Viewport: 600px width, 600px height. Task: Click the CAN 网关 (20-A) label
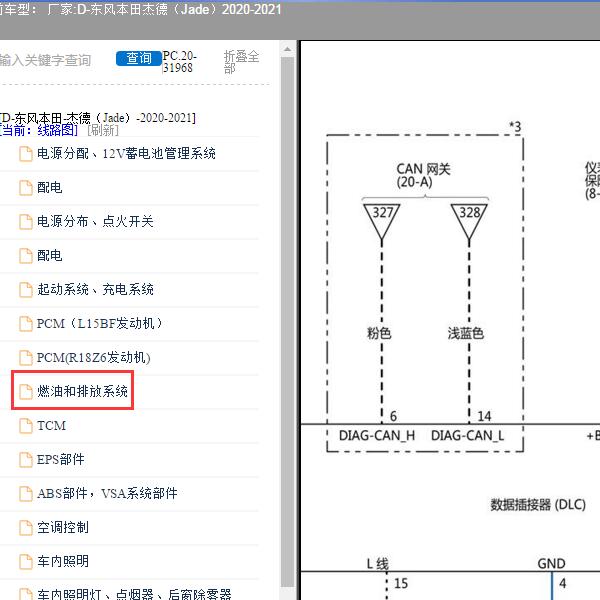[x=423, y=175]
